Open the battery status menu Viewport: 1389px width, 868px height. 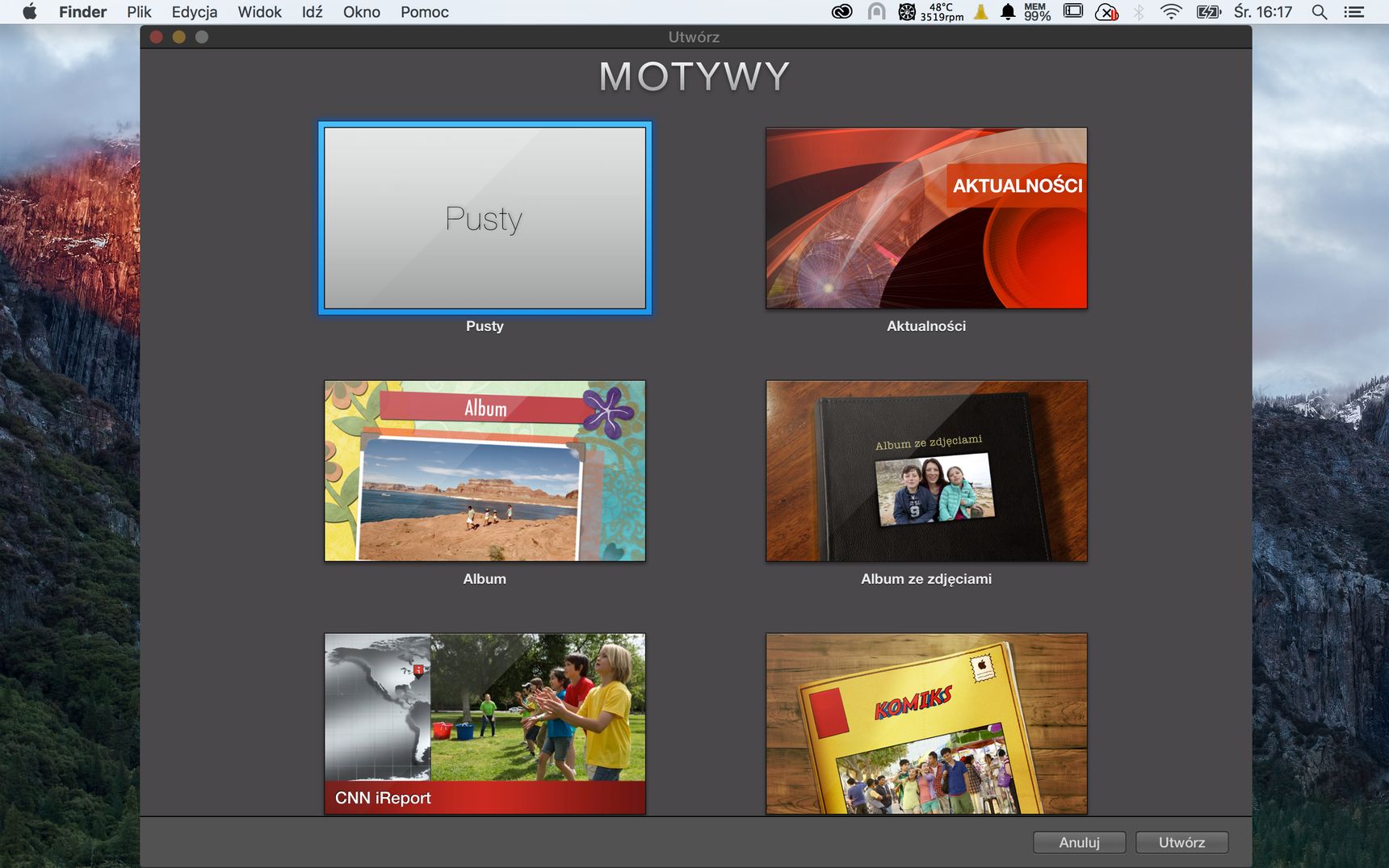tap(1209, 12)
